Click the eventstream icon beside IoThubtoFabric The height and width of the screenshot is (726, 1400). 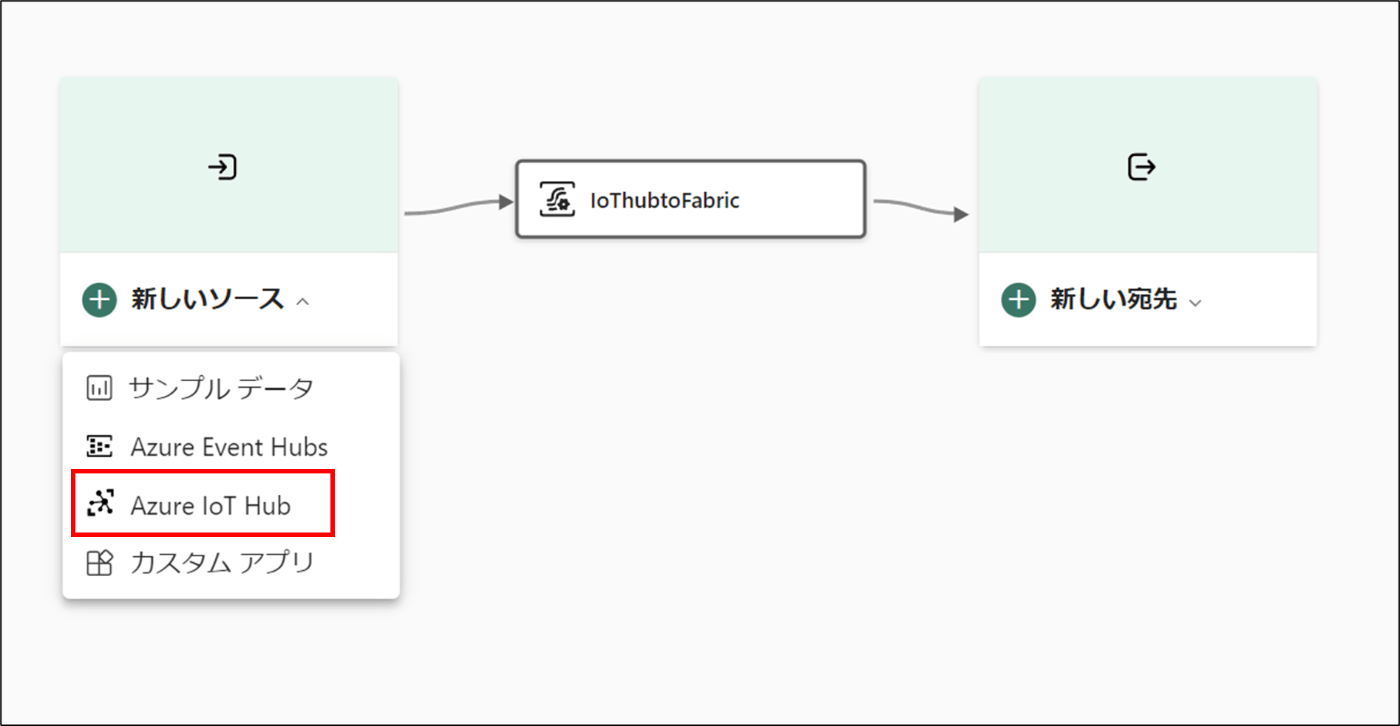(x=557, y=200)
